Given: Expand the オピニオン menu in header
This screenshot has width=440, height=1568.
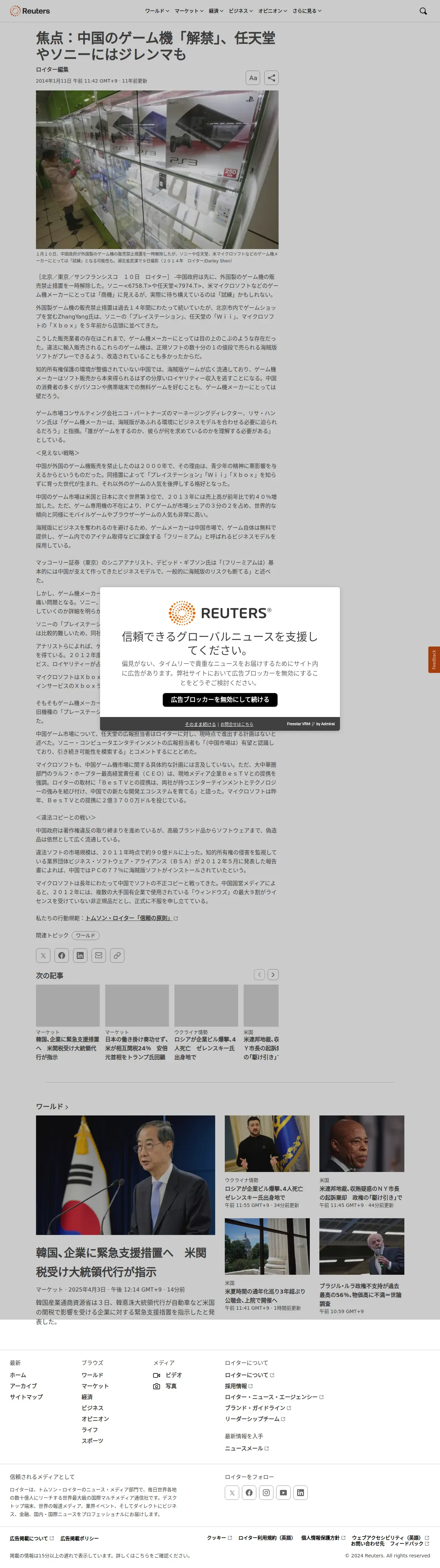Looking at the screenshot, I should (272, 11).
